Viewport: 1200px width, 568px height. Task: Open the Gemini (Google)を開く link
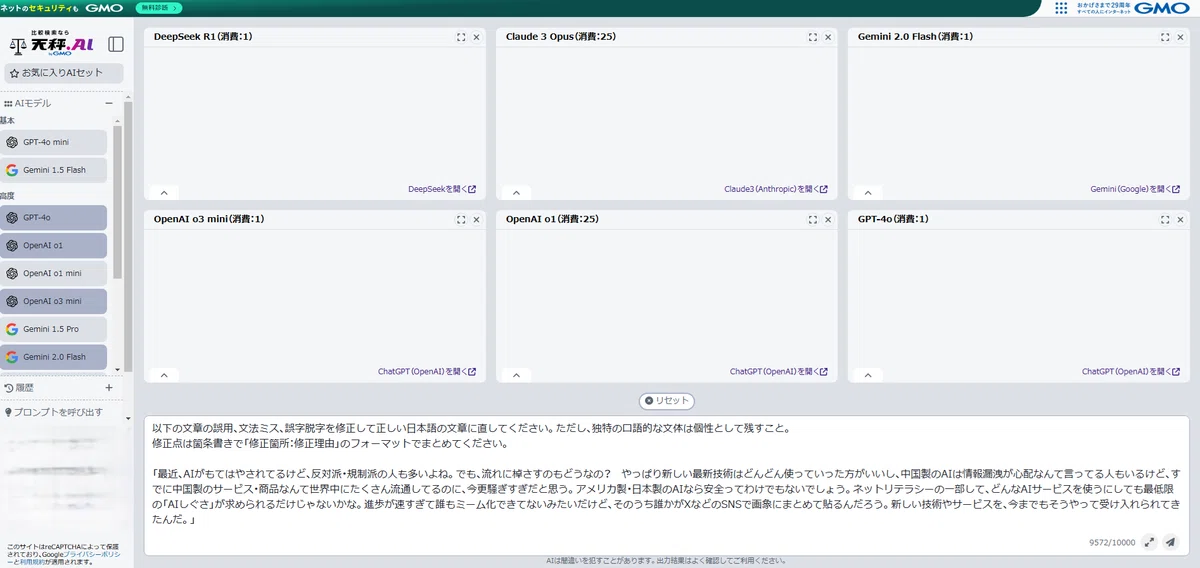pyautogui.click(x=1135, y=189)
